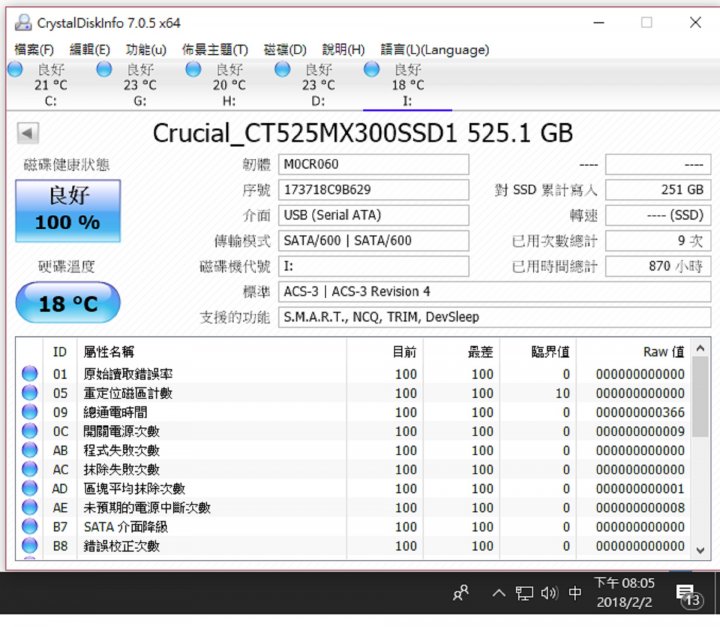Viewport: 720px width, 627px height.
Task: Click the scroll down arrow of attribute list
Action: tap(700, 550)
